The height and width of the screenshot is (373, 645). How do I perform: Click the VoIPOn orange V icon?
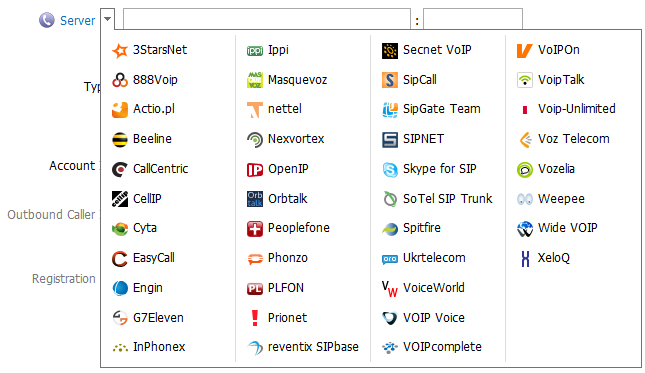click(x=524, y=51)
